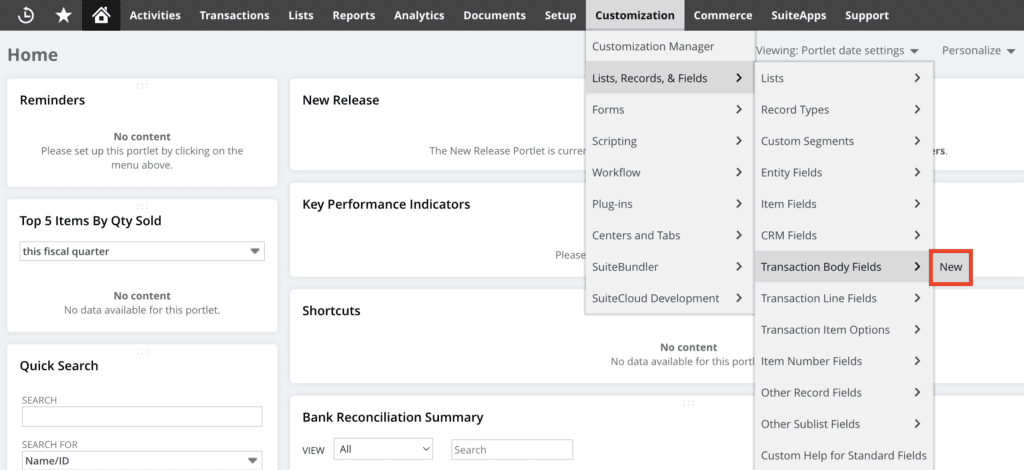Open the SuiteApps menu
1024x470 pixels.
(x=798, y=15)
